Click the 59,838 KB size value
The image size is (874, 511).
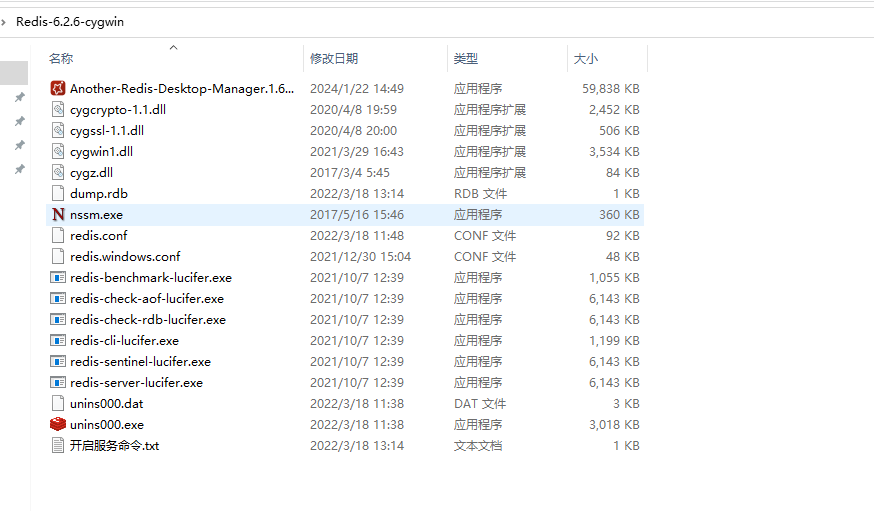coord(610,89)
